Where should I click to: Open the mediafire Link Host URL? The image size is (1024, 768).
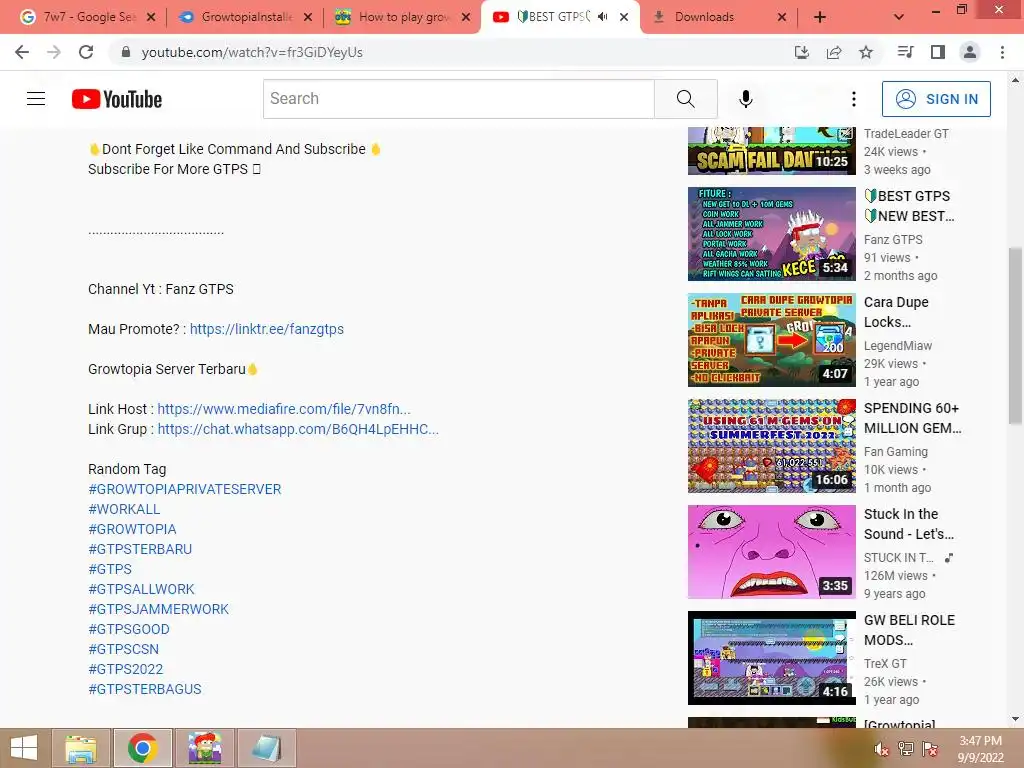pyautogui.click(x=284, y=409)
